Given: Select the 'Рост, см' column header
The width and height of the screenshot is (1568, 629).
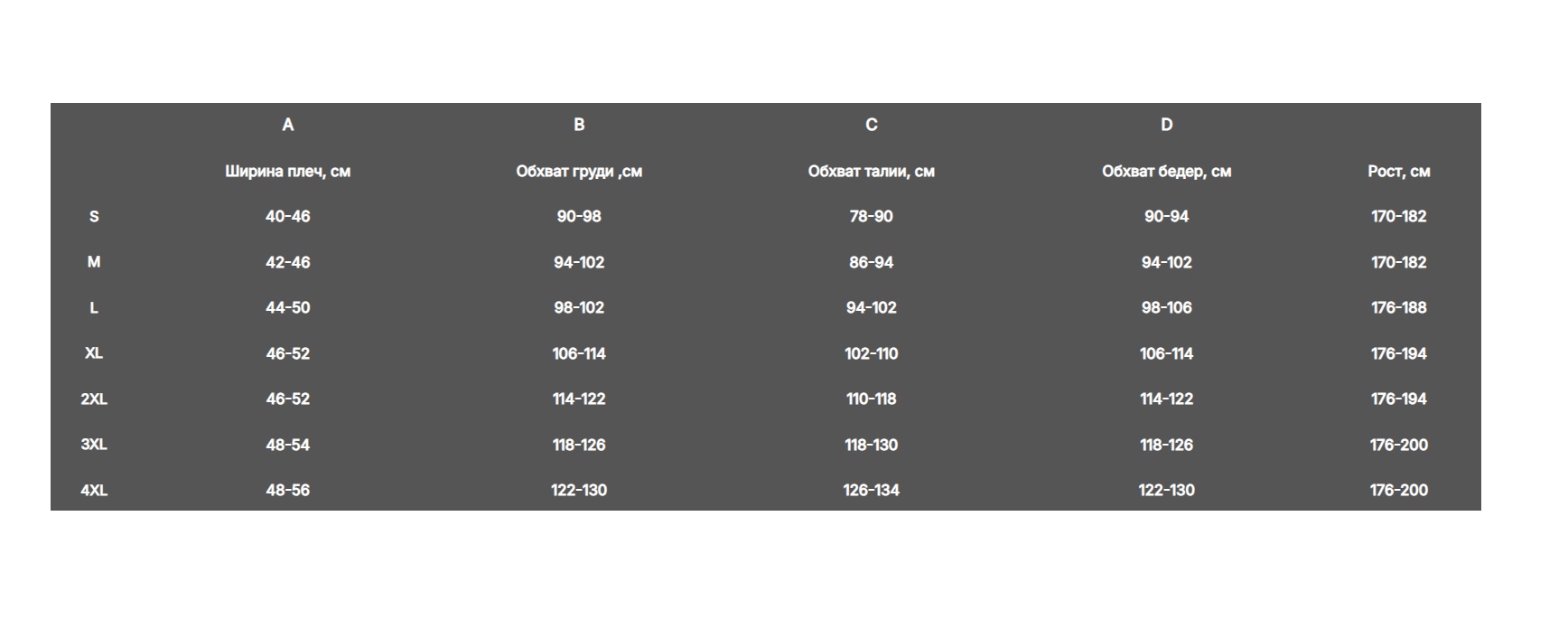Looking at the screenshot, I should [x=1398, y=172].
